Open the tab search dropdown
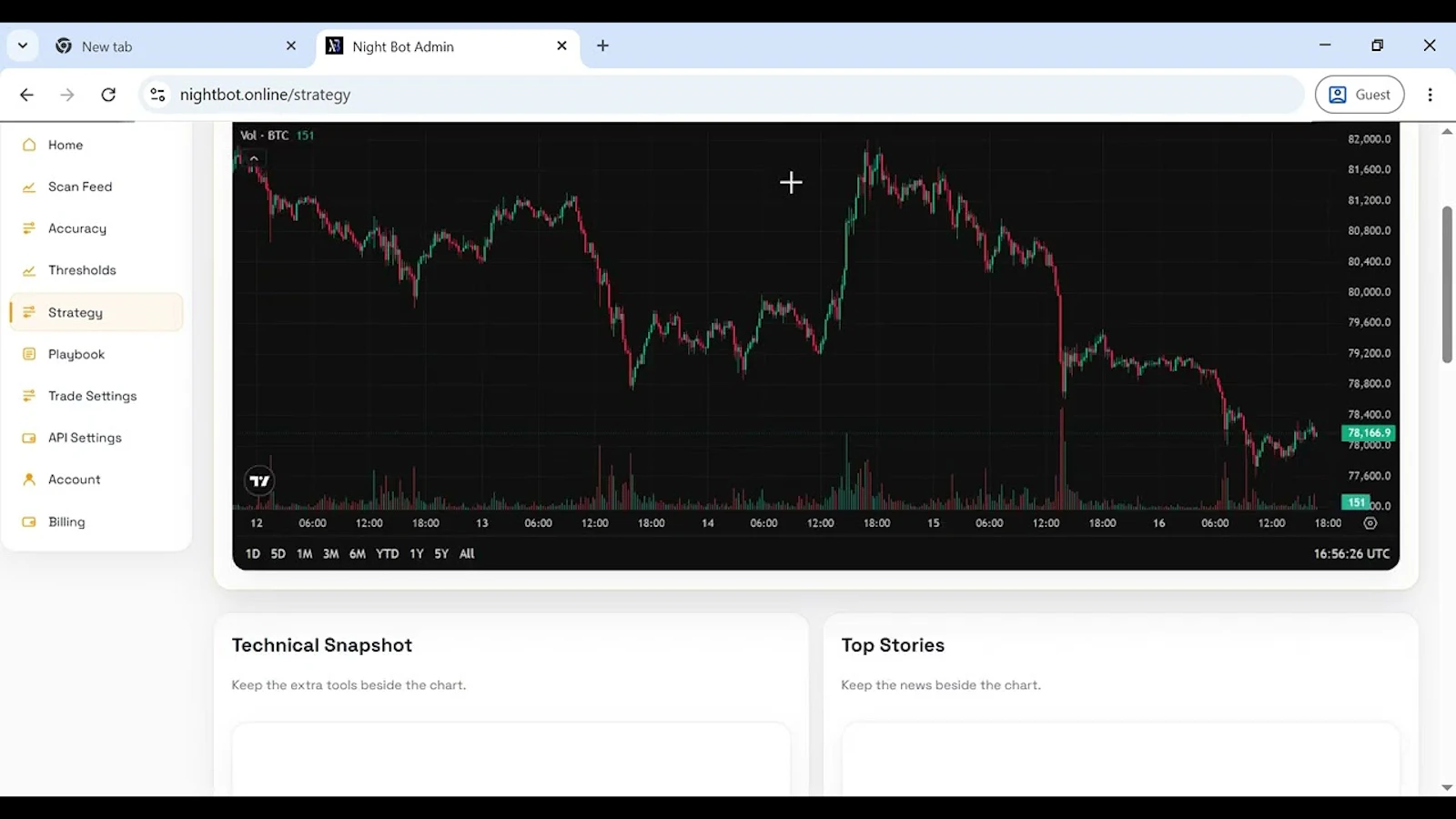Image resolution: width=1456 pixels, height=819 pixels. click(x=23, y=45)
